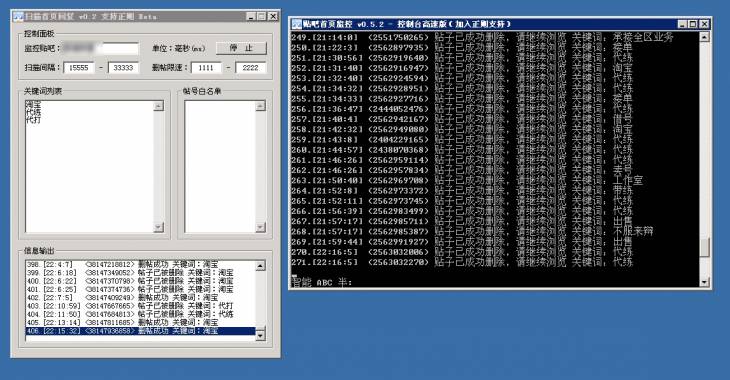Viewport: 730px width, 380px height.
Task: Click the whitelist box scroll-up arrow
Action: [x=261, y=106]
